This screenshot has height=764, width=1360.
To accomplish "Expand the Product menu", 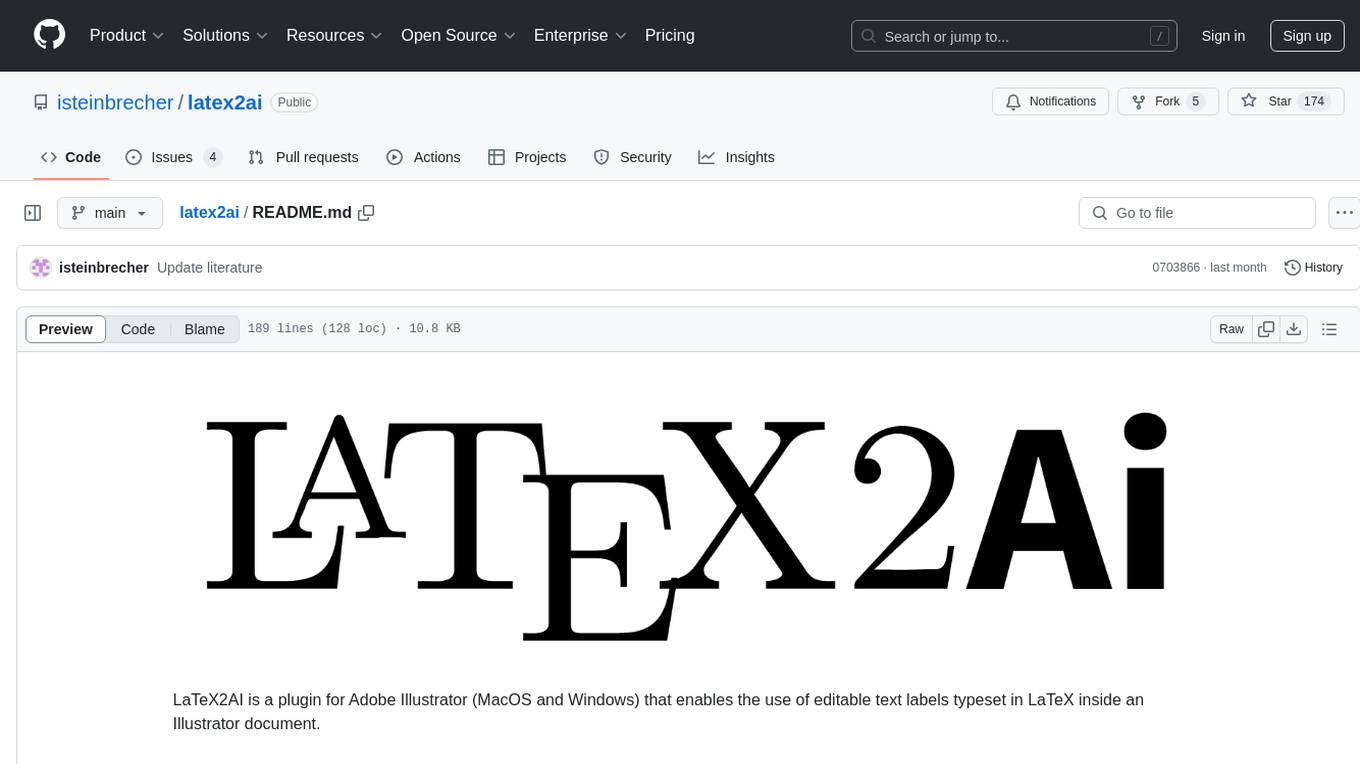I will pyautogui.click(x=127, y=35).
